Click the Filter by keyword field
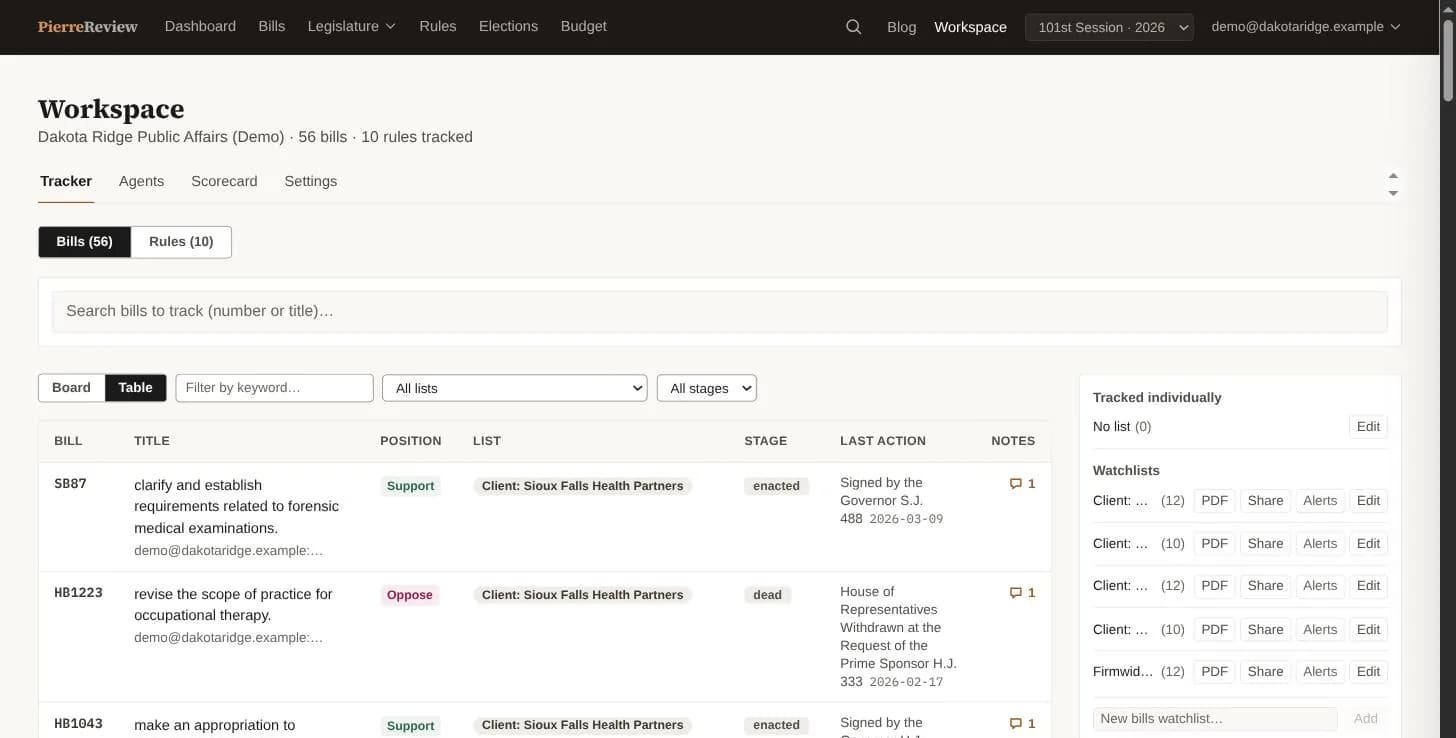Viewport: 1456px width, 738px height. pos(274,388)
